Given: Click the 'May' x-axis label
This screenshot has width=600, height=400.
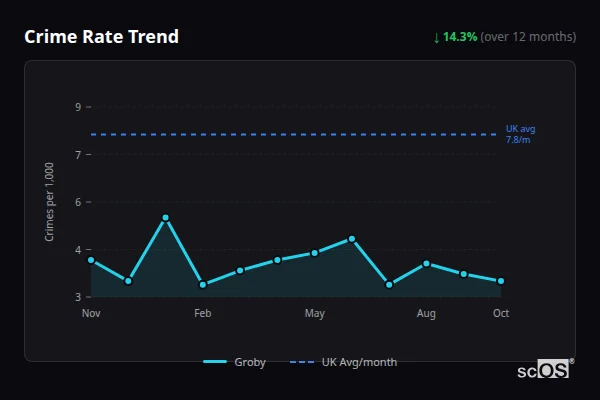Looking at the screenshot, I should tap(315, 314).
